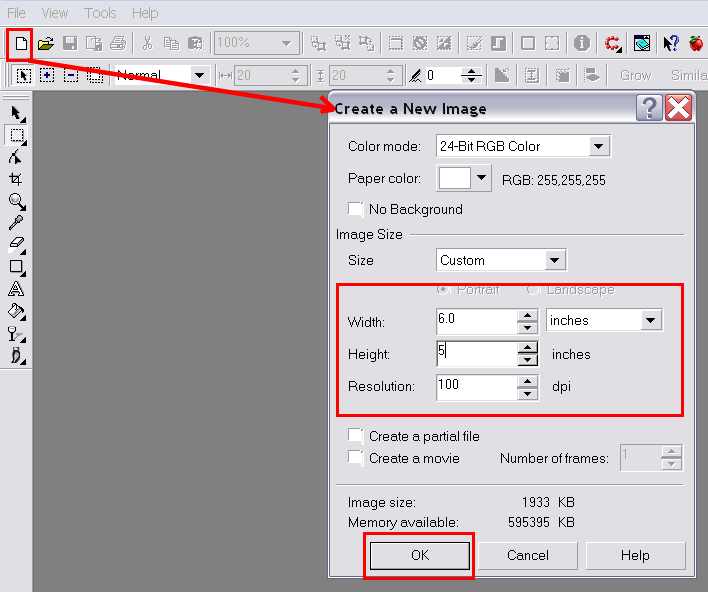Click the New image icon in toolbar

coord(20,43)
